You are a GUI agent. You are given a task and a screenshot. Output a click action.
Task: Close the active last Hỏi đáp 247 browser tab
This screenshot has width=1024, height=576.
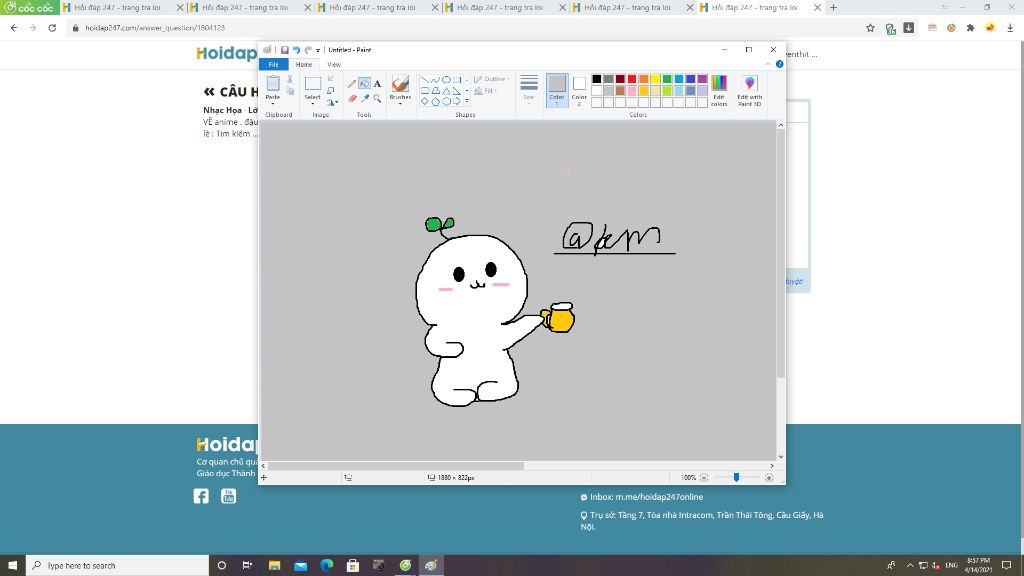817,8
